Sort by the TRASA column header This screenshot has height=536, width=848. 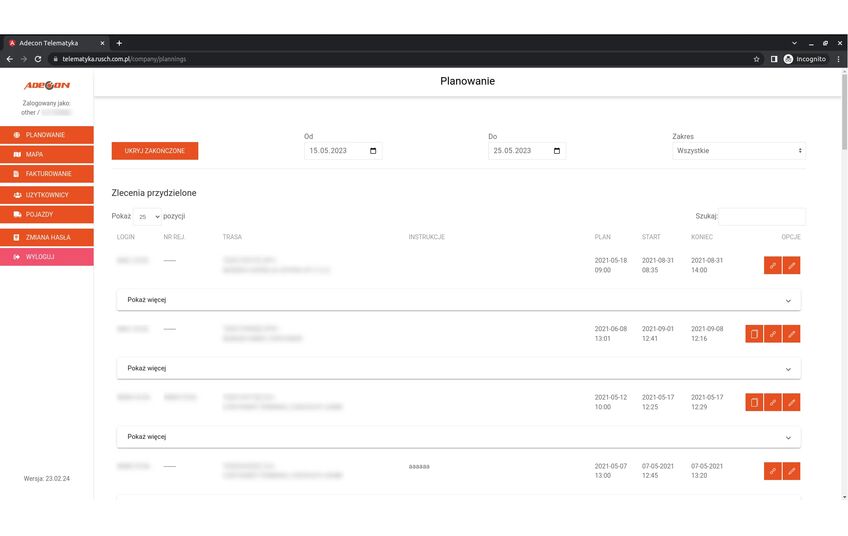point(232,237)
